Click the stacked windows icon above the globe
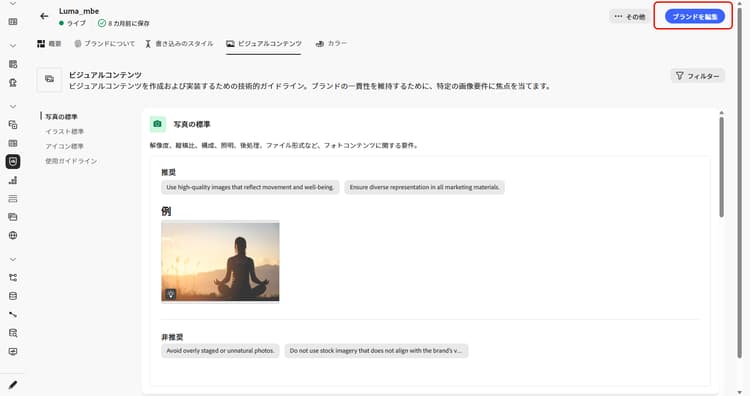The image size is (750, 396). pyautogui.click(x=13, y=217)
